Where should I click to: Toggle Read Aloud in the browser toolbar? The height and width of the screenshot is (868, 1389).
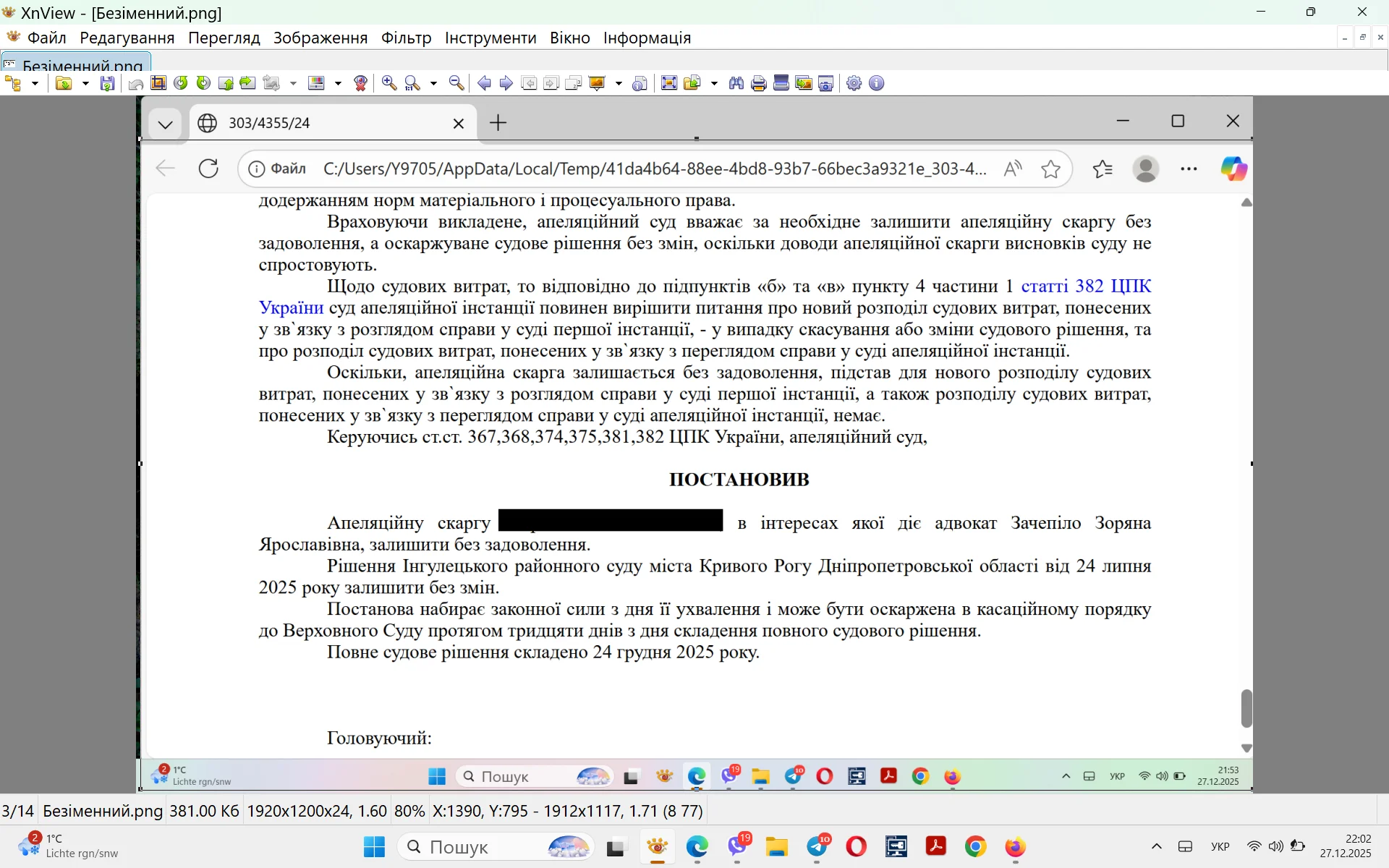pyautogui.click(x=1013, y=169)
